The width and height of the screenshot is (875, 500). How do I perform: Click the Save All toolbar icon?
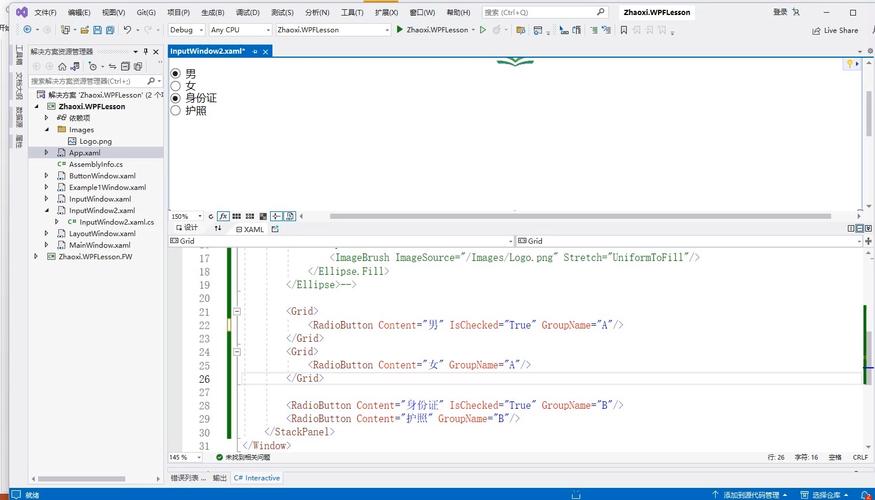click(x=110, y=30)
